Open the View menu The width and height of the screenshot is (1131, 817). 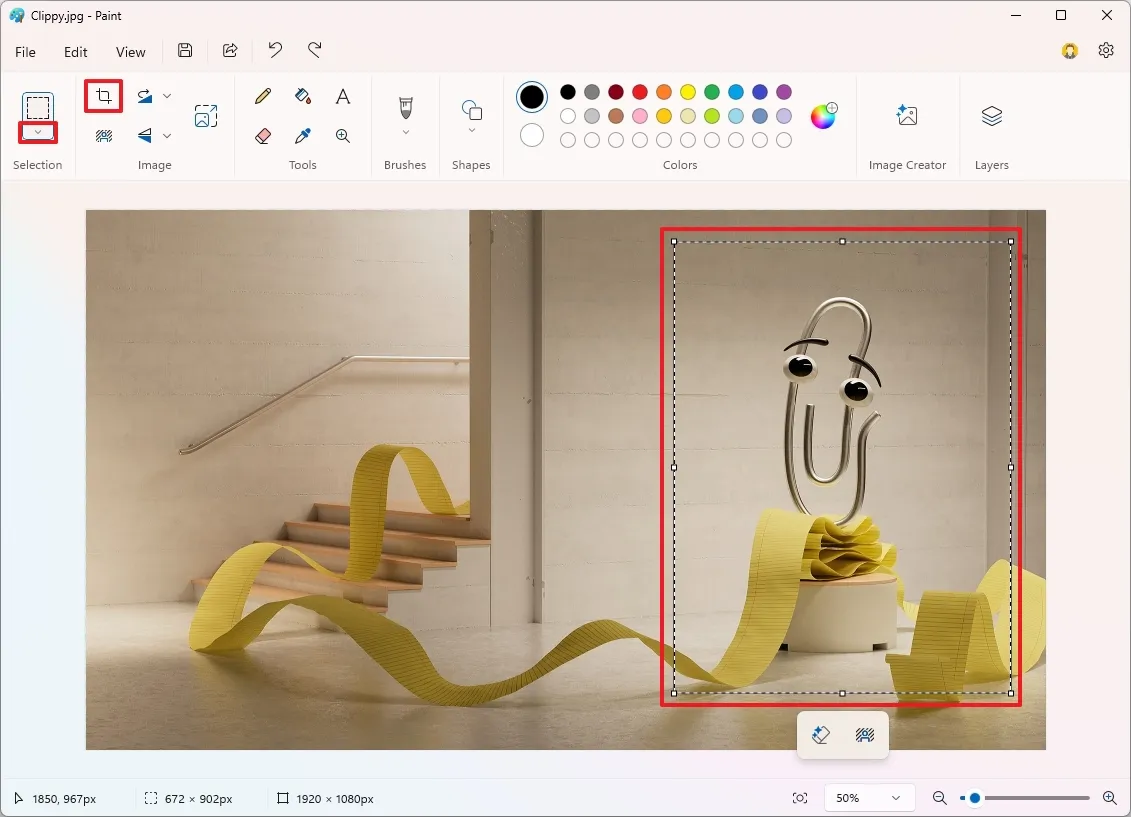click(130, 51)
